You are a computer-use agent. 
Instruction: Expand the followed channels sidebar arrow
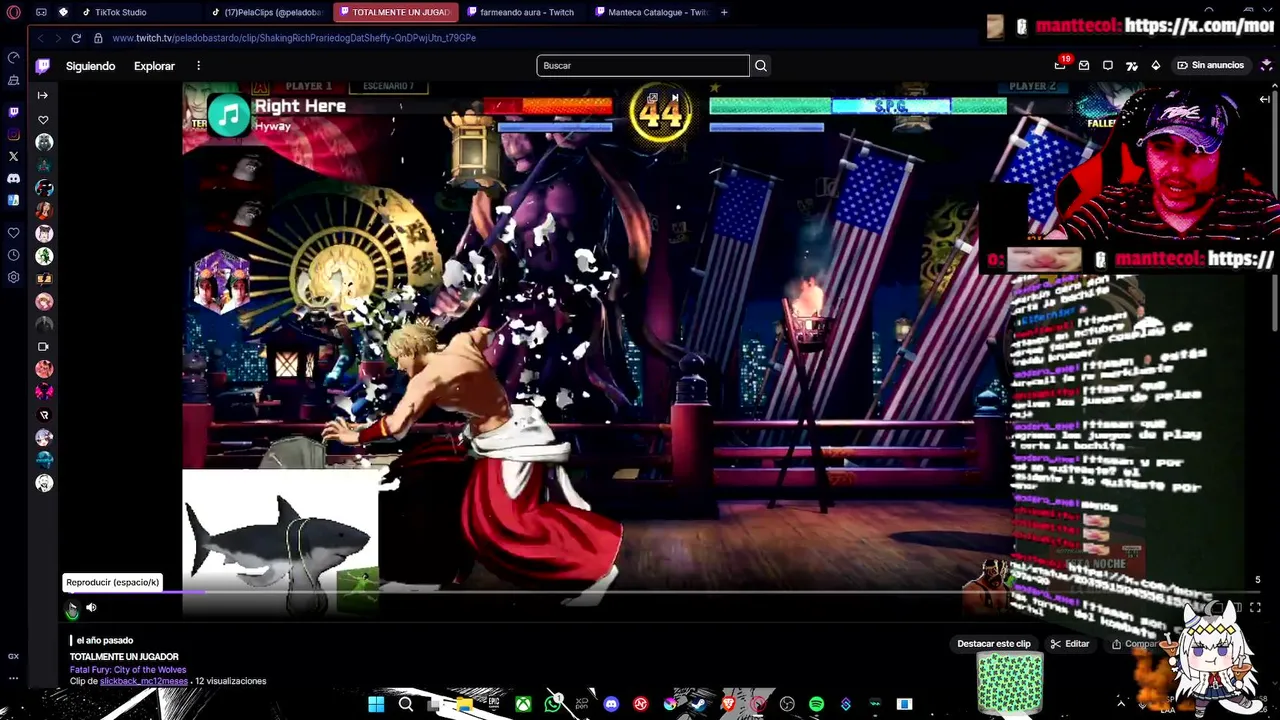point(42,95)
